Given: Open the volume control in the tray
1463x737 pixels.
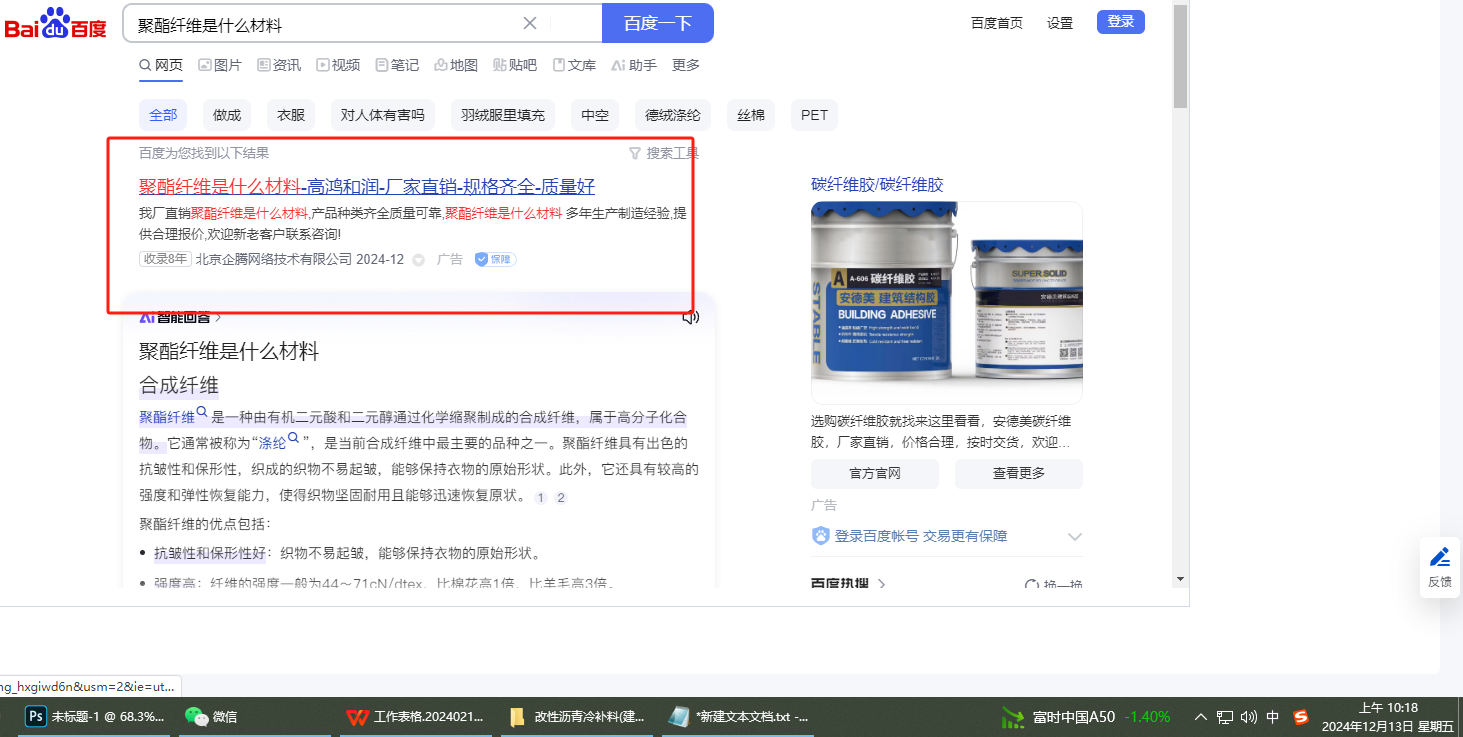Looking at the screenshot, I should (1248, 717).
